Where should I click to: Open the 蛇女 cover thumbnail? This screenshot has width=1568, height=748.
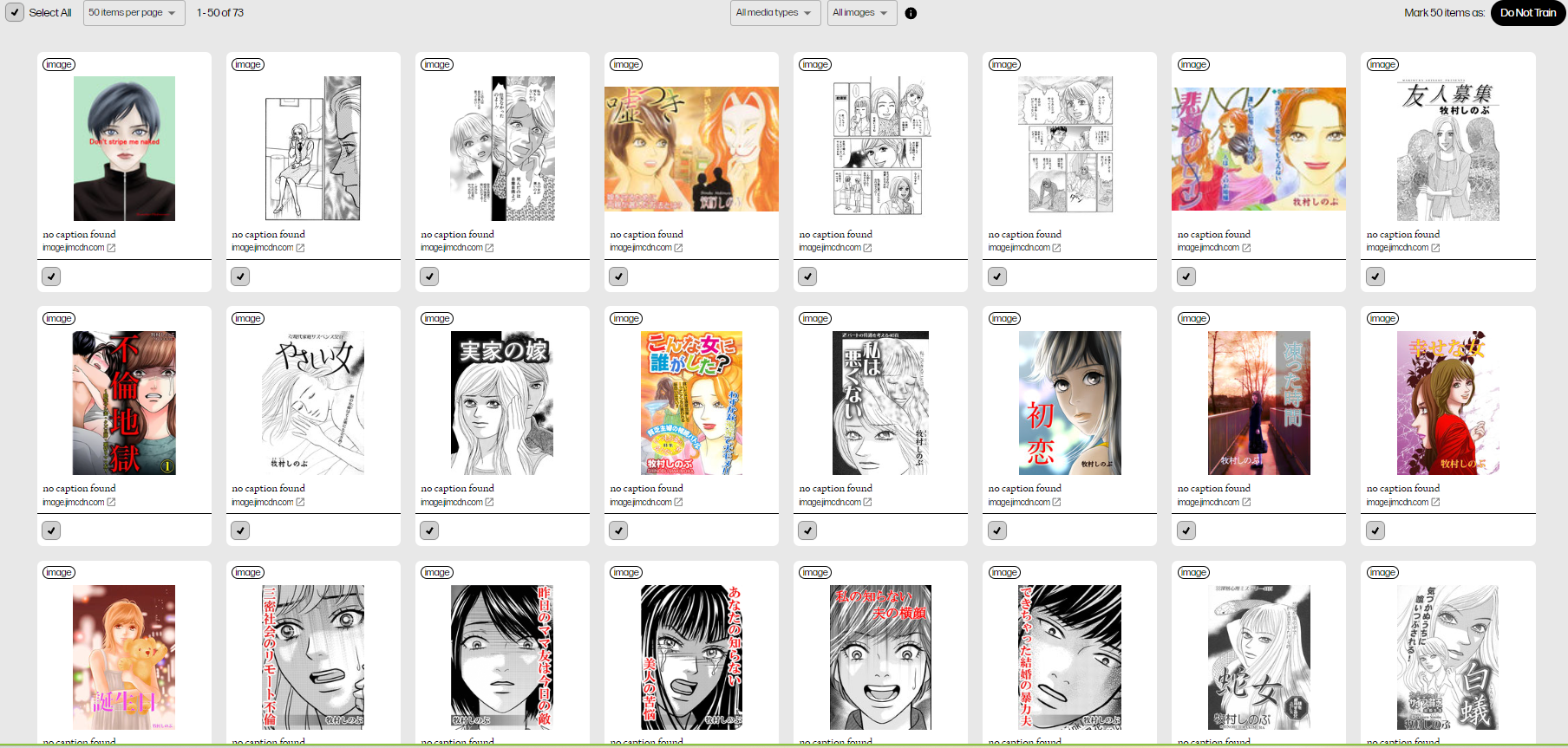tap(1259, 657)
